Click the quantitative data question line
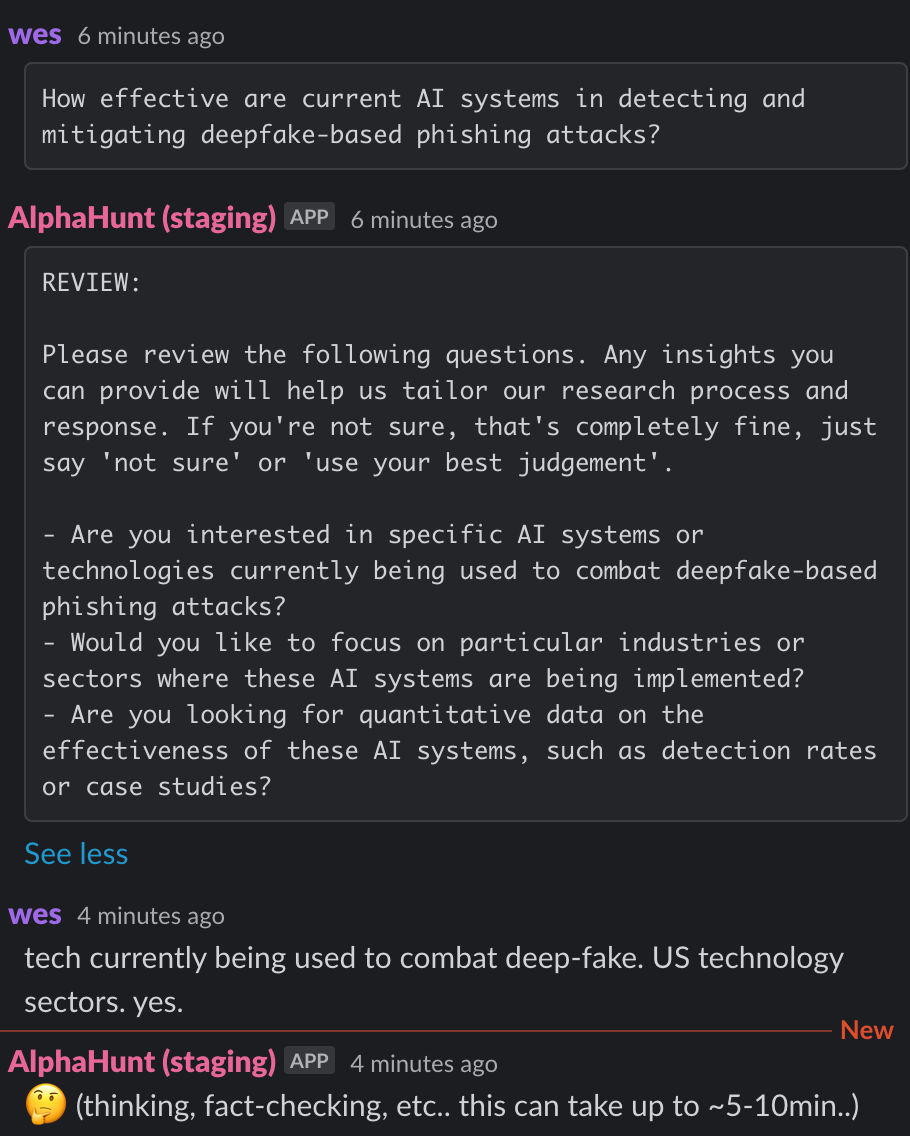Screen dimensions: 910x1136 459,751
